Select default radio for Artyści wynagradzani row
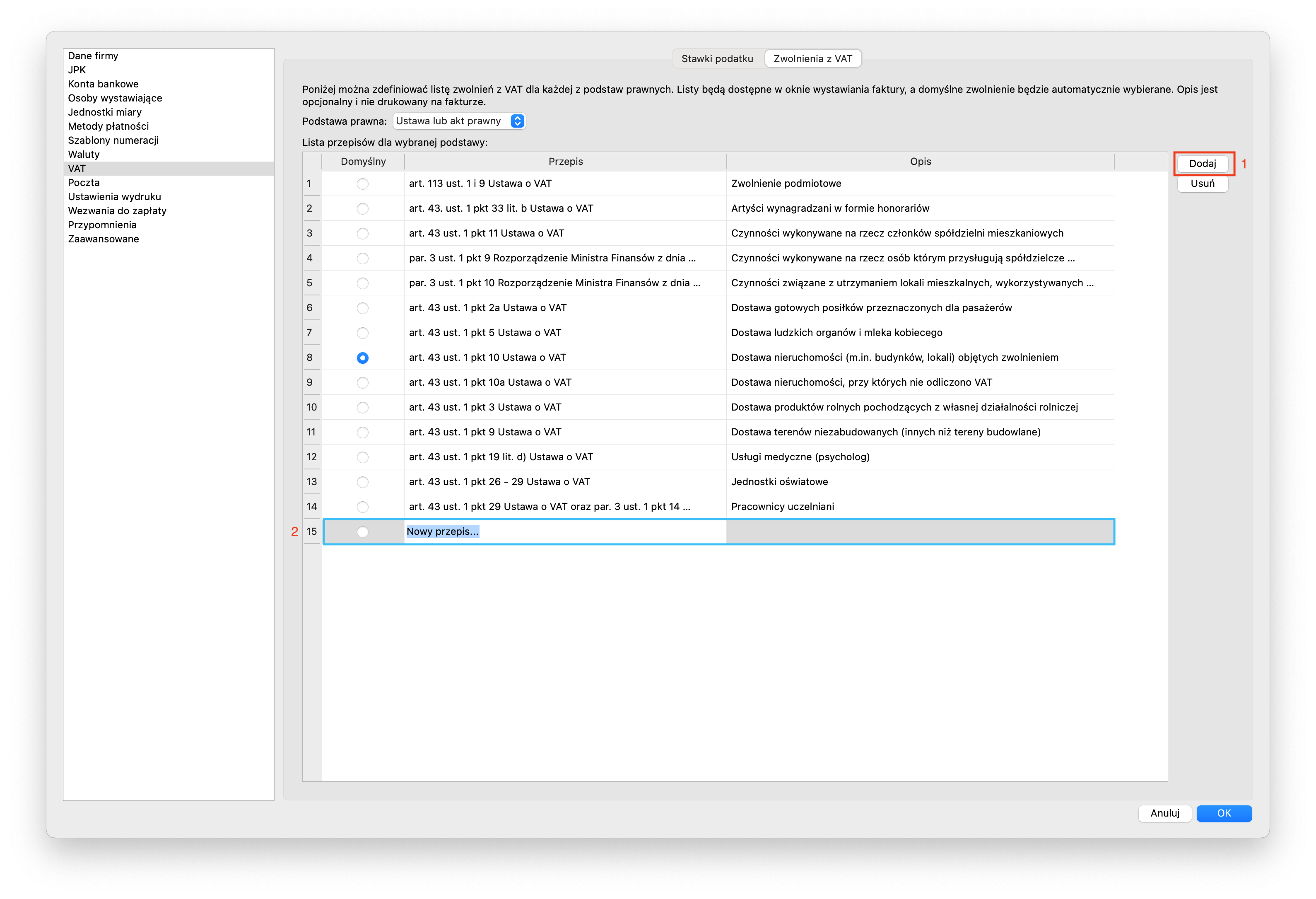1316x899 pixels. click(362, 208)
